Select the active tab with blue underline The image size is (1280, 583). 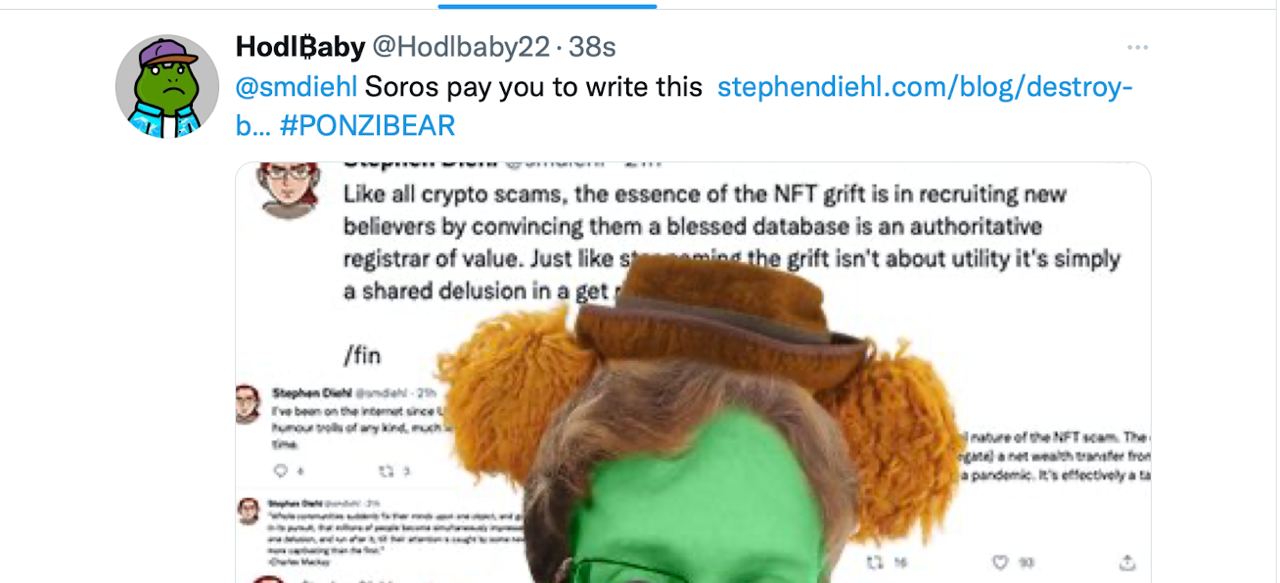coord(547,5)
